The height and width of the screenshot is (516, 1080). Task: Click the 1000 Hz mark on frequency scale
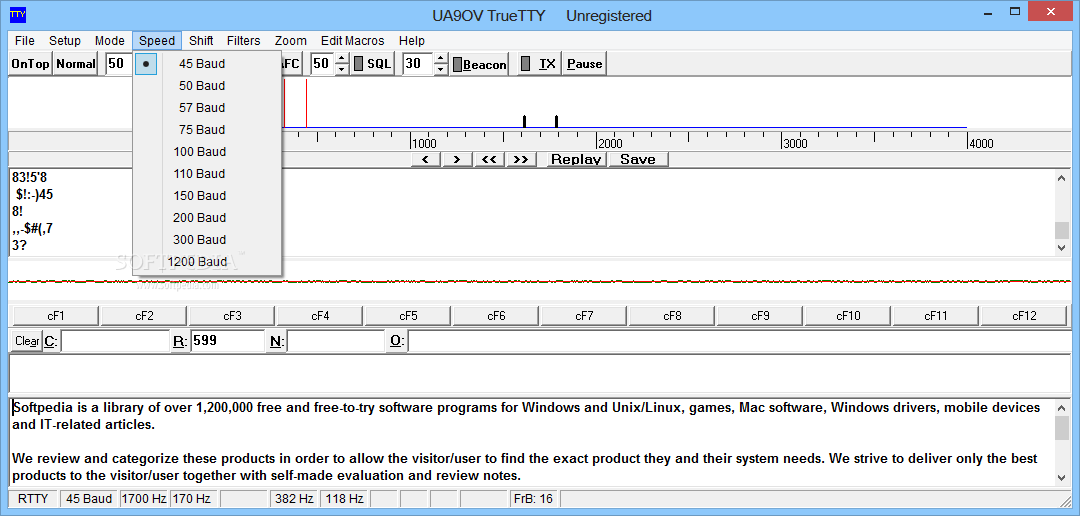tap(423, 143)
